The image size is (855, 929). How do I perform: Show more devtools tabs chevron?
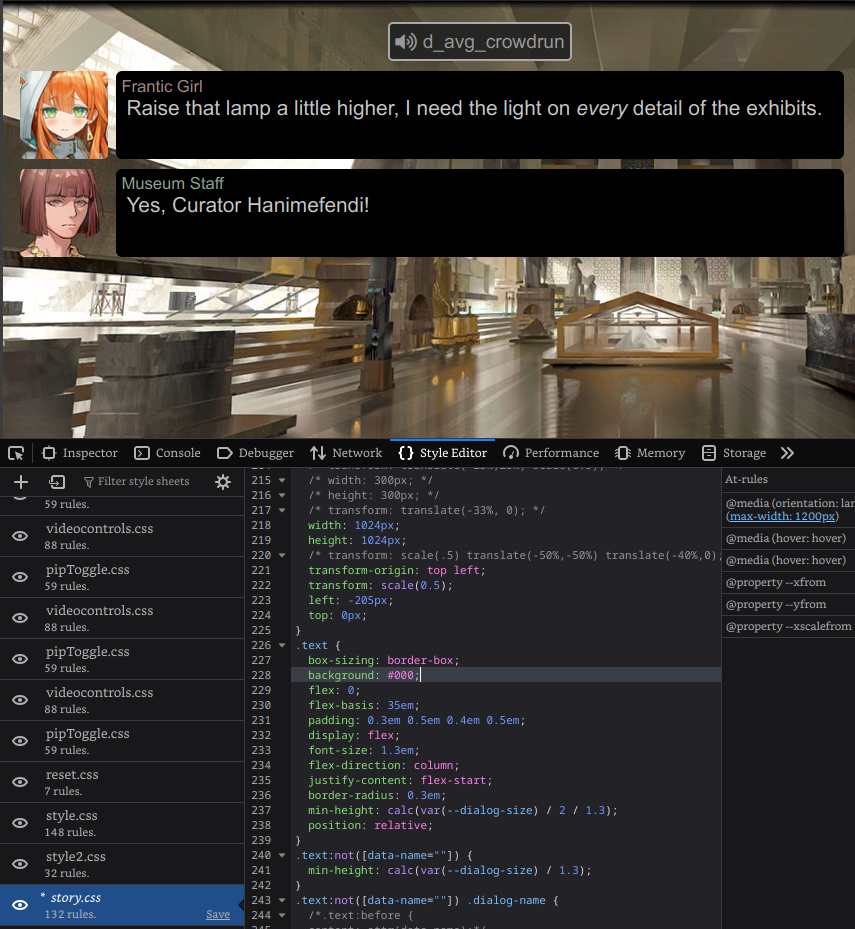pos(787,453)
